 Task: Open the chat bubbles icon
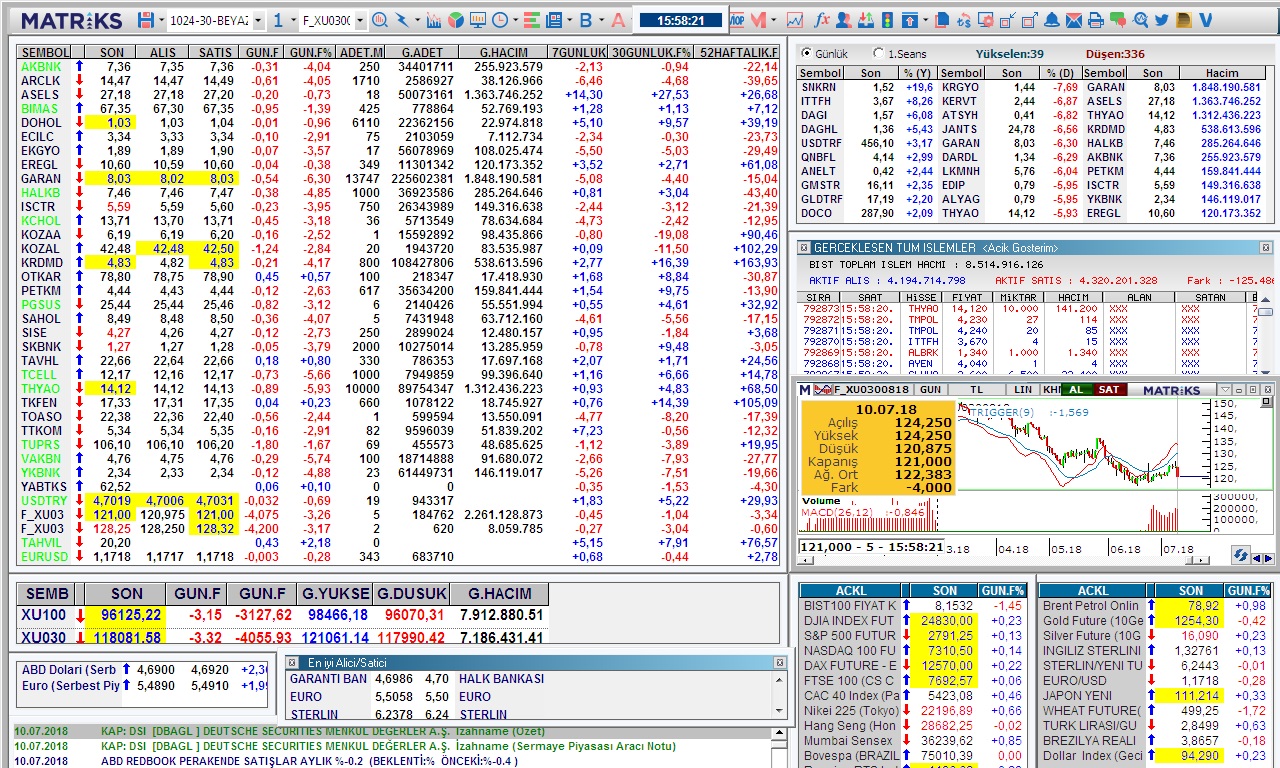[1117, 20]
